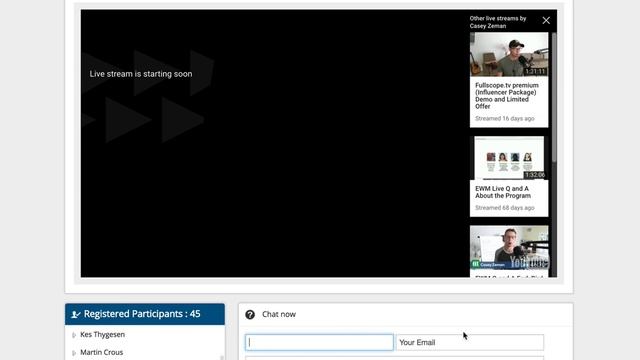Screen dimensions: 640x360
Task: Click the "Streamed 68 days ago" text
Action: (504, 208)
